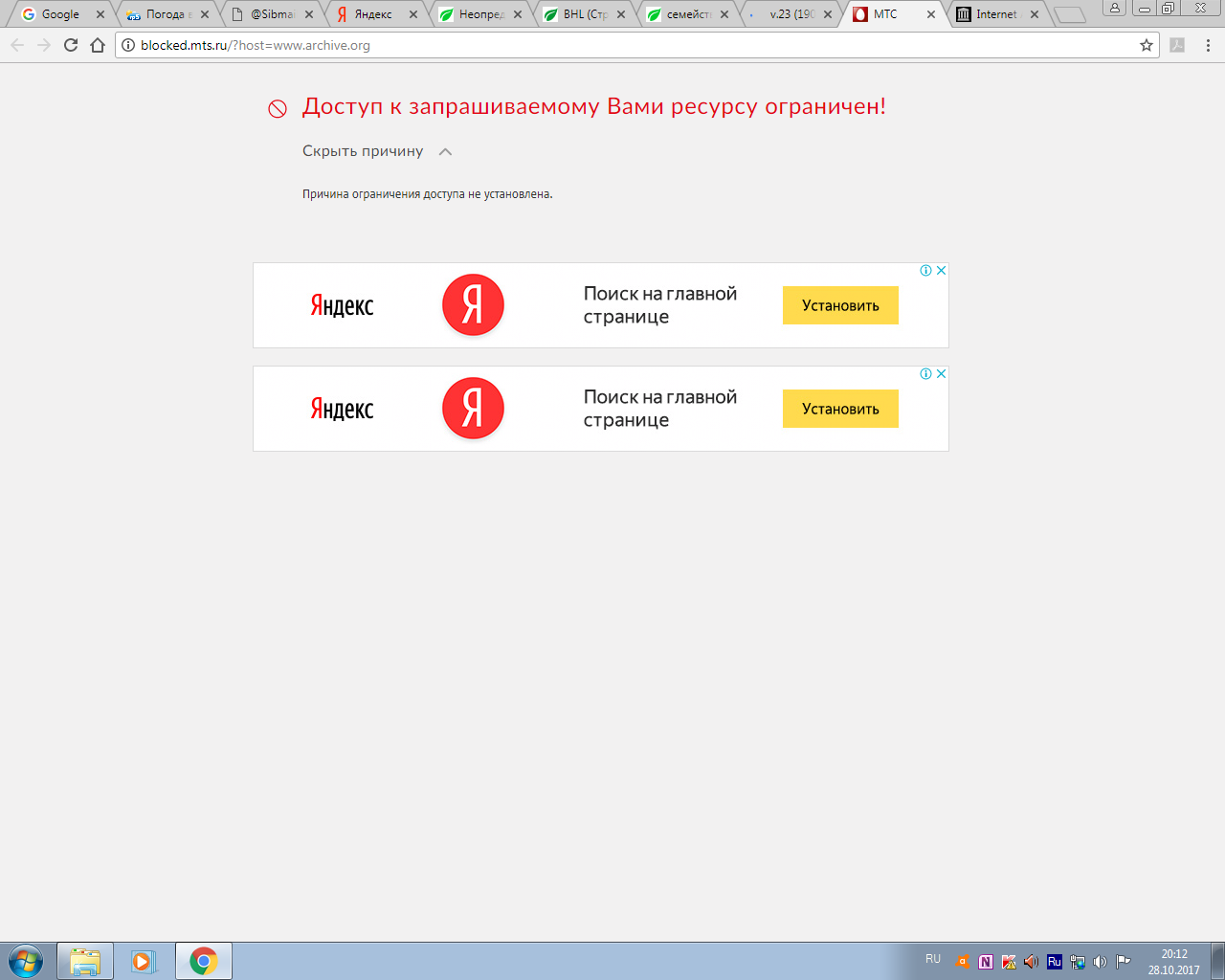This screenshot has width=1225, height=980.
Task: Click the PDF extension icon in the toolbar
Action: 1177,45
